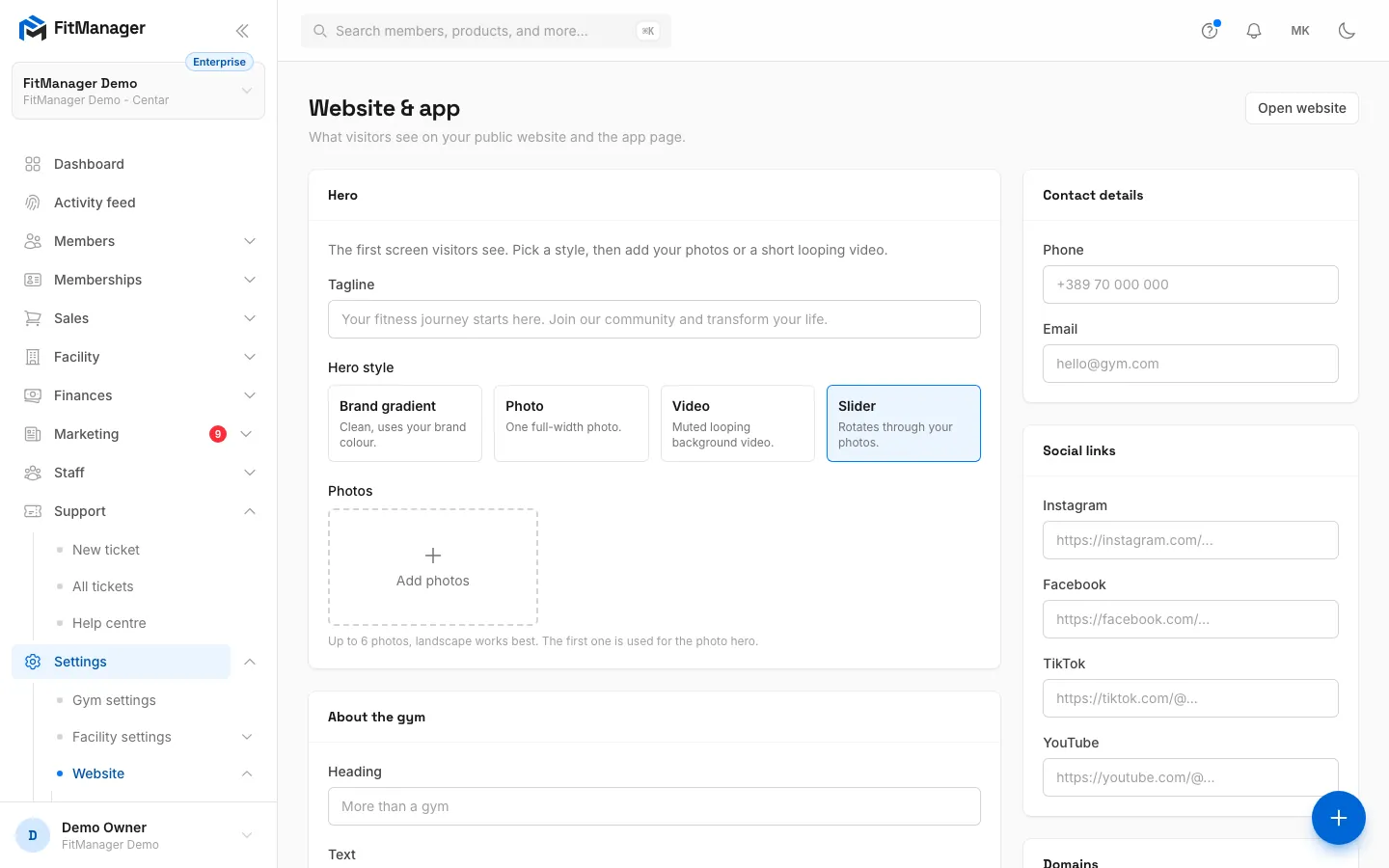
Task: Expand the Sales submenu chevron
Action: (x=250, y=318)
